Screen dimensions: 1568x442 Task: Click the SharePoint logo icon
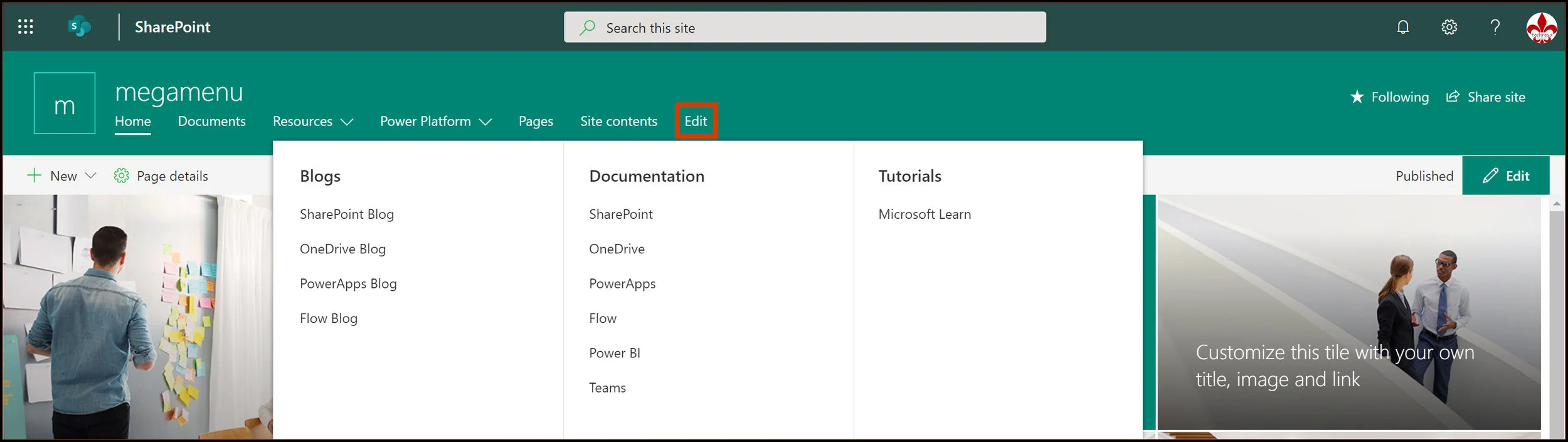coord(80,27)
